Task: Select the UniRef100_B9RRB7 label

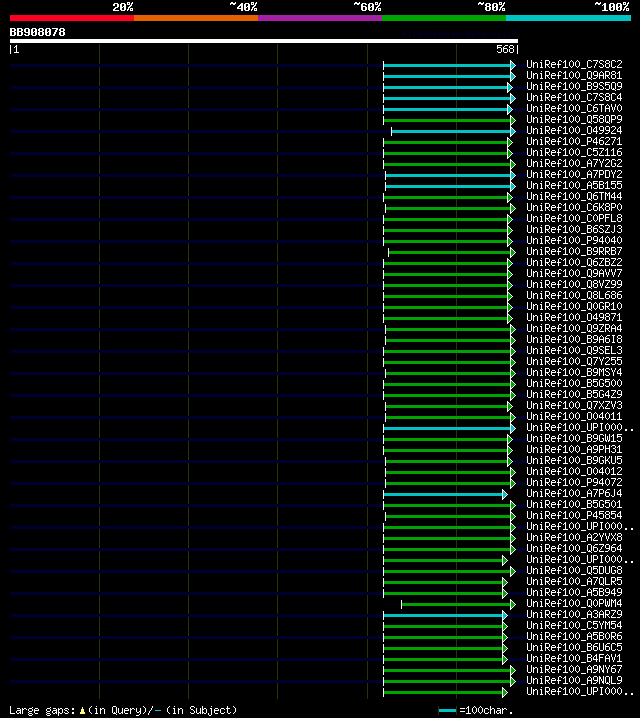Action: (574, 251)
